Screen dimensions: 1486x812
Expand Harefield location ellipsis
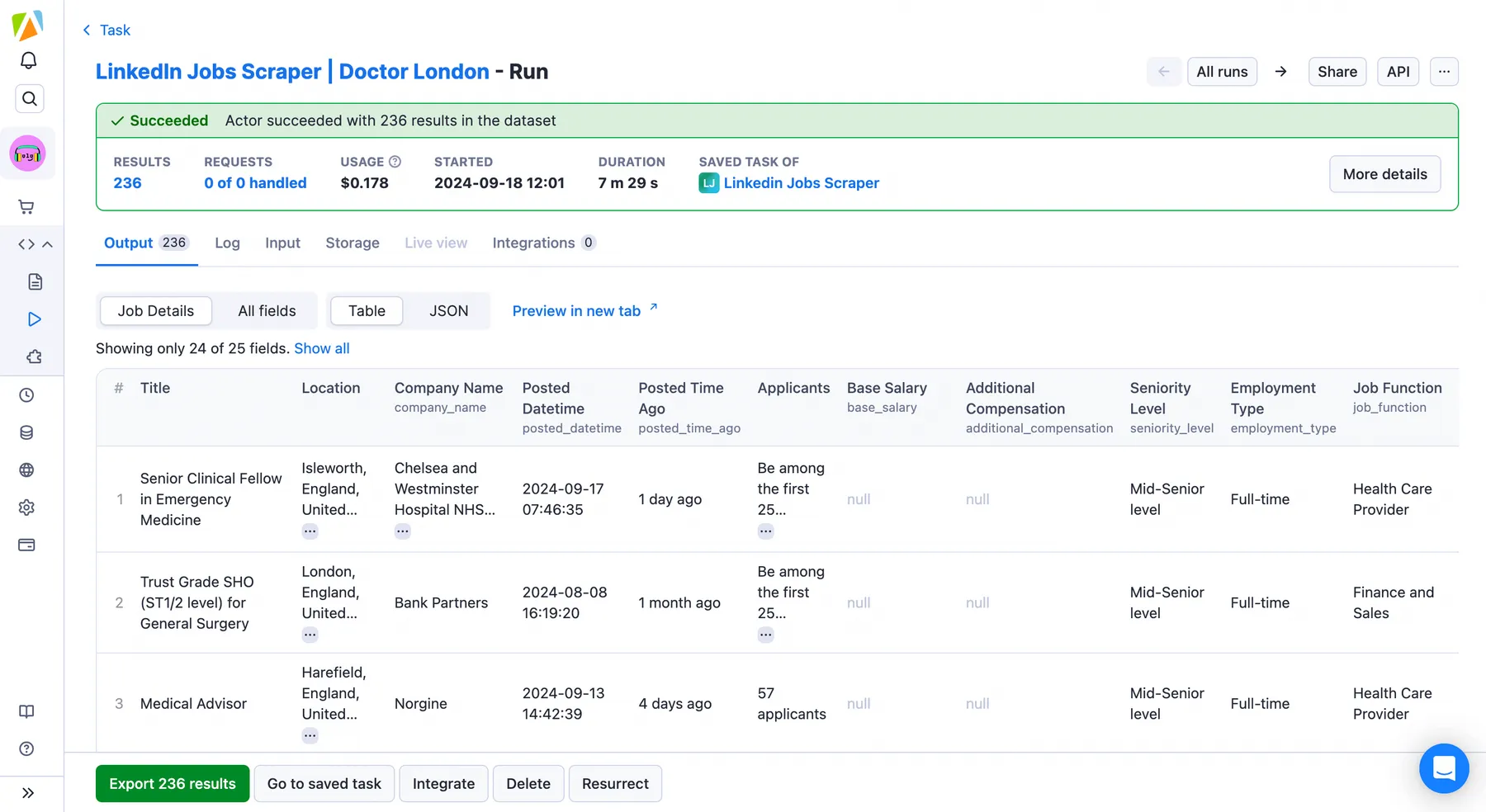[310, 735]
